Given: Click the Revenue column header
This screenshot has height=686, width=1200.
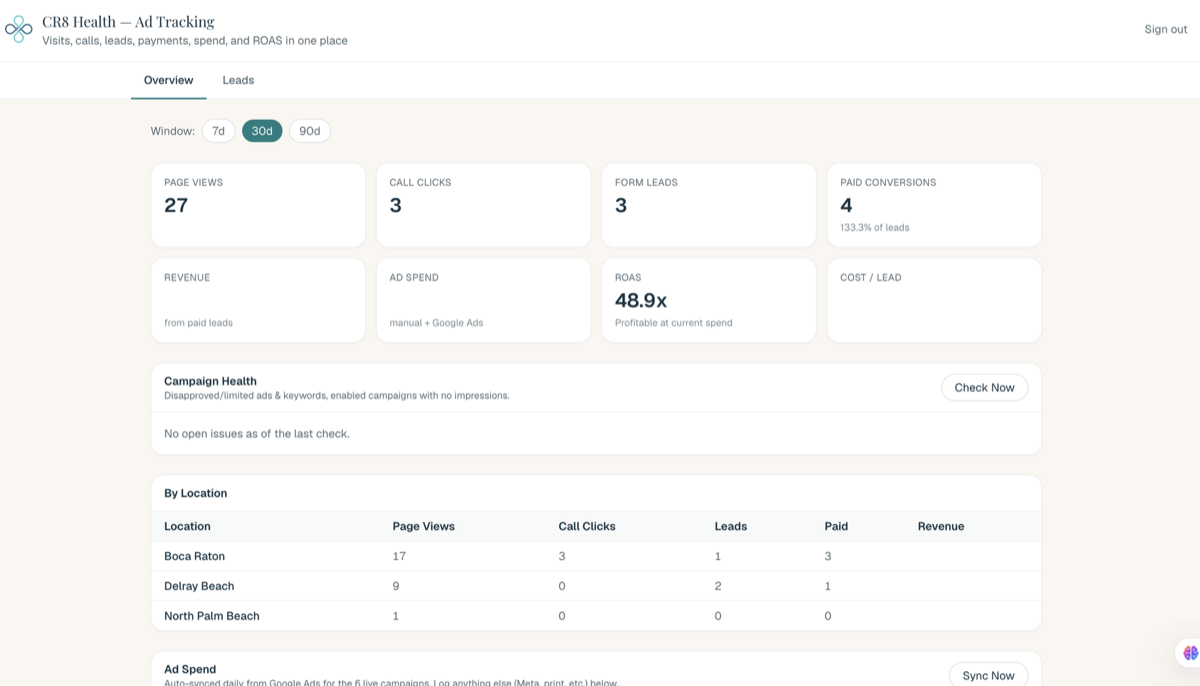Looking at the screenshot, I should [941, 526].
